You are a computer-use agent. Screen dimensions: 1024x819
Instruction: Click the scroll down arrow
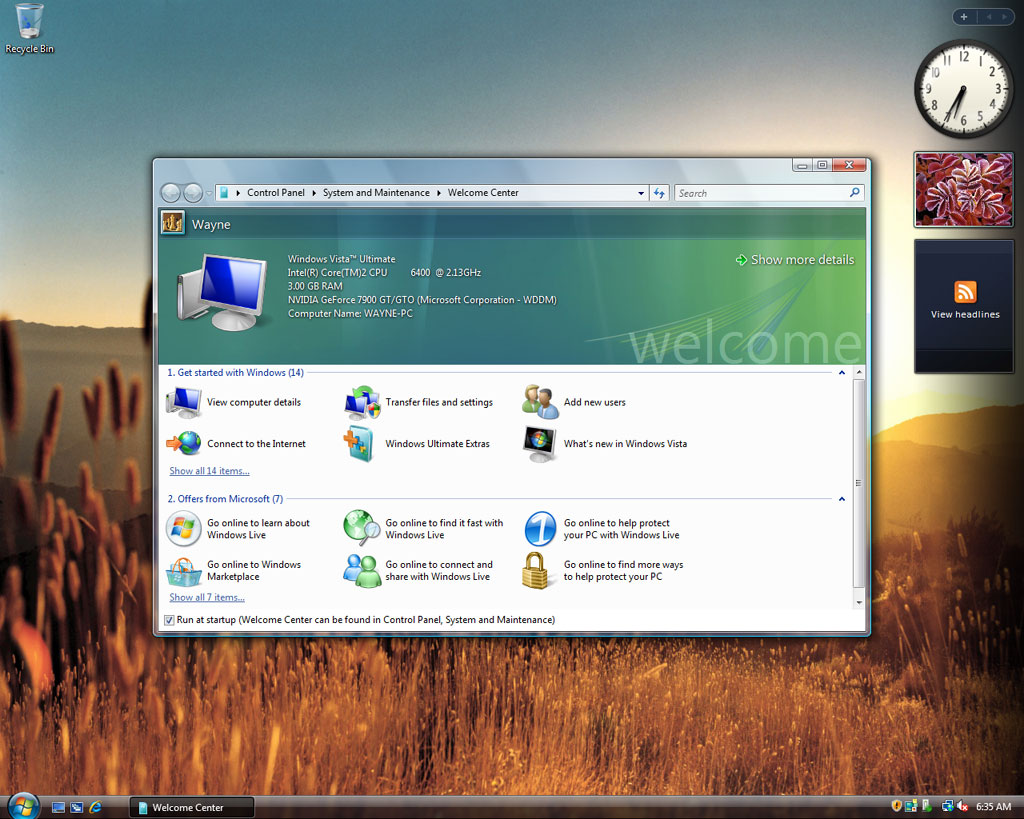coord(859,602)
